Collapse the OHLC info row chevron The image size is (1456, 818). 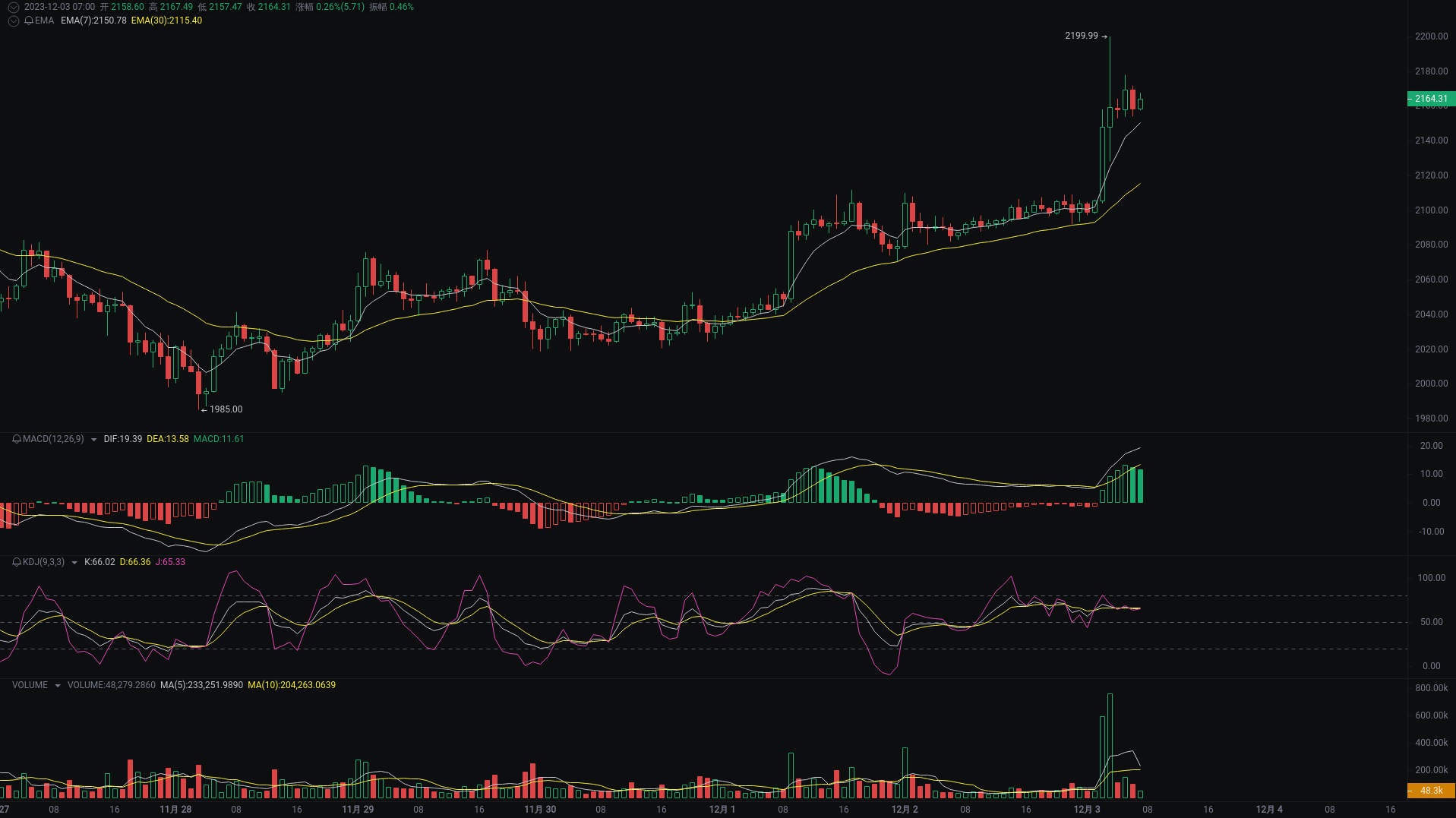click(13, 7)
